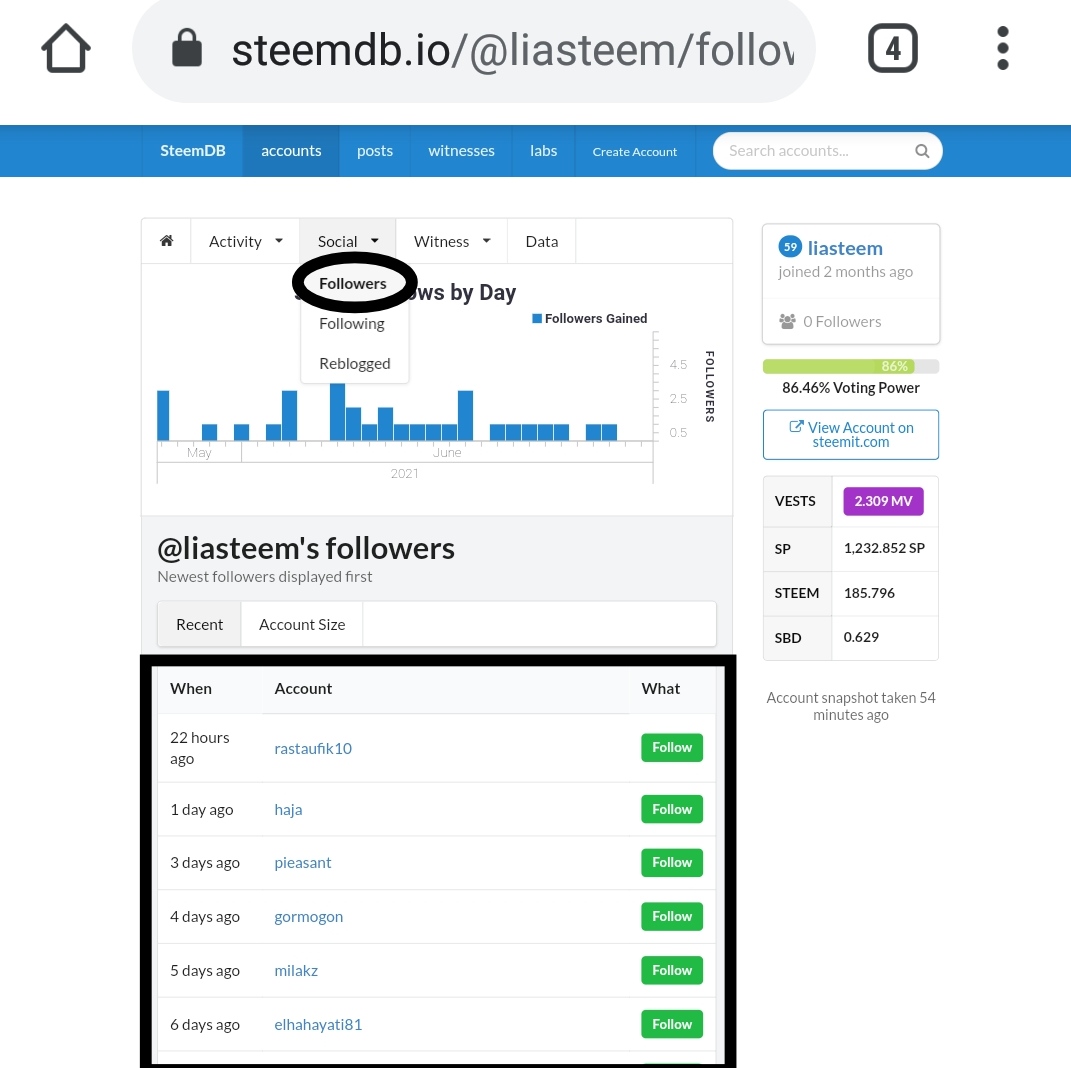Collapse the Social dropdown

[348, 241]
